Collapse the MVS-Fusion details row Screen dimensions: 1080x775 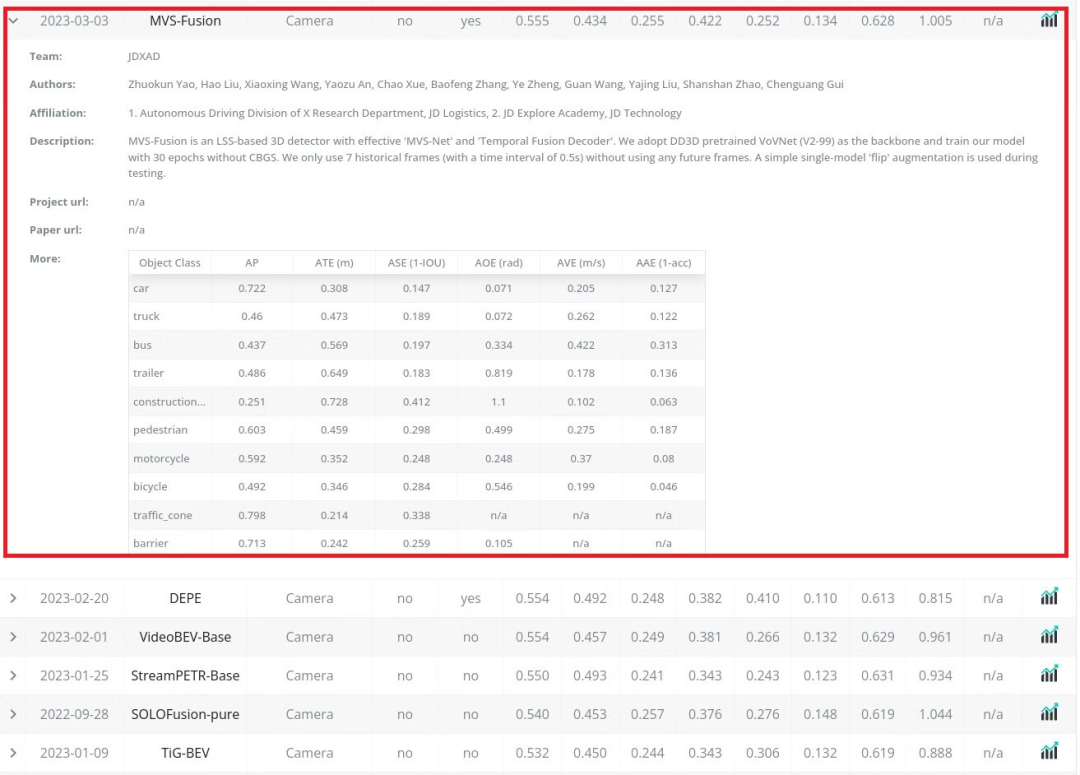click(x=14, y=21)
